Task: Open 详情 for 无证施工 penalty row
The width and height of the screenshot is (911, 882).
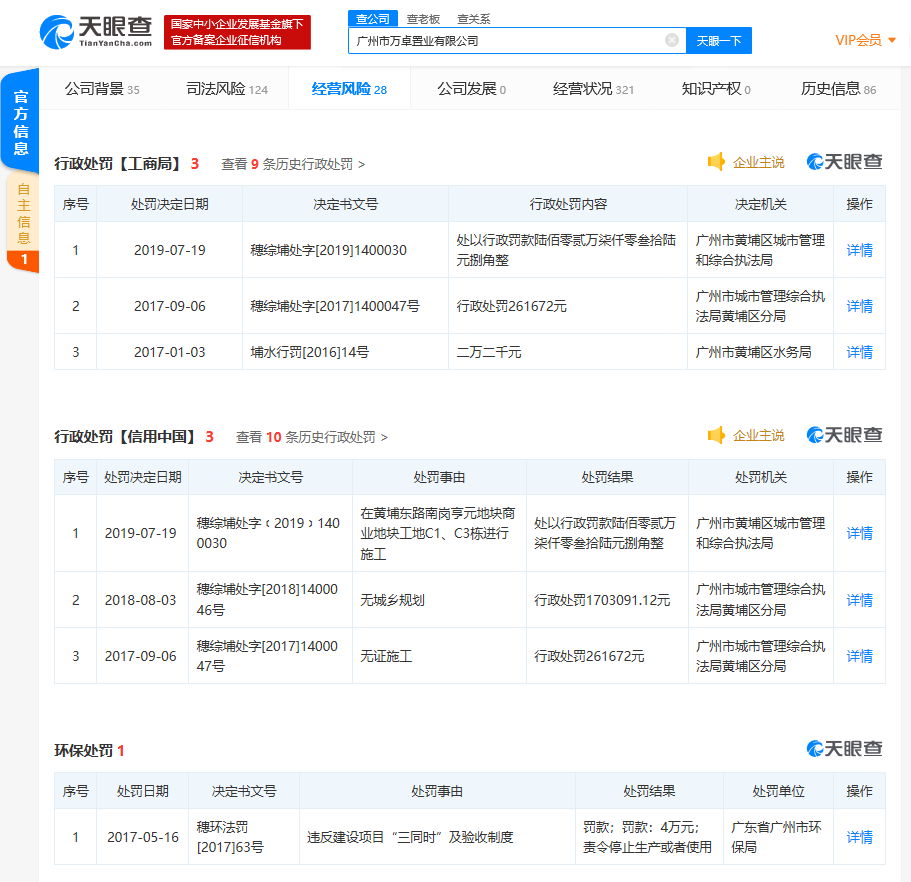Action: tap(859, 657)
